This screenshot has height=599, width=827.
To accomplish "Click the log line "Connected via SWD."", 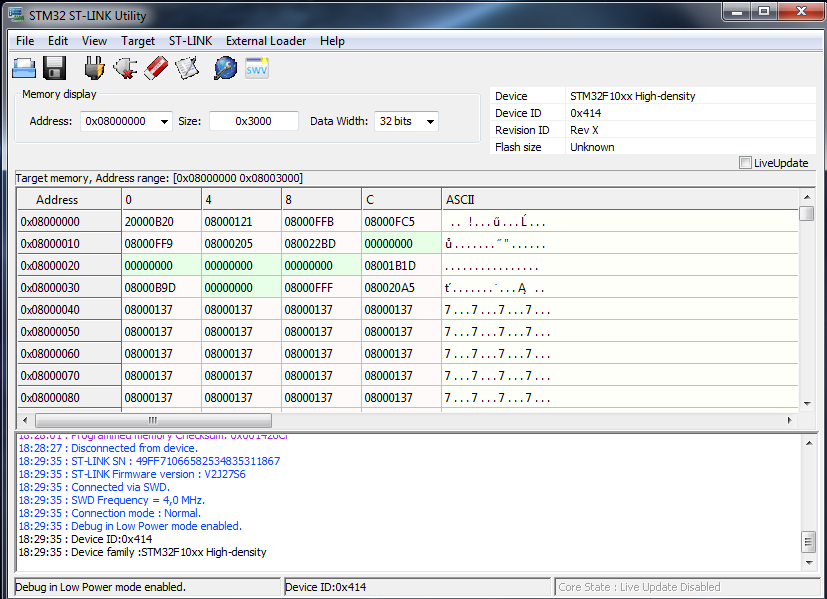I will pyautogui.click(x=94, y=487).
